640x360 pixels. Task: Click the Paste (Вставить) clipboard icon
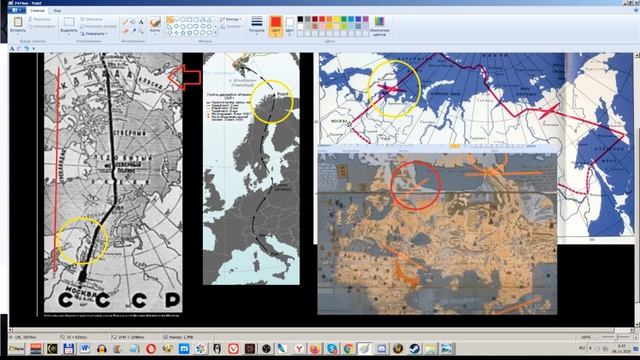click(x=18, y=22)
